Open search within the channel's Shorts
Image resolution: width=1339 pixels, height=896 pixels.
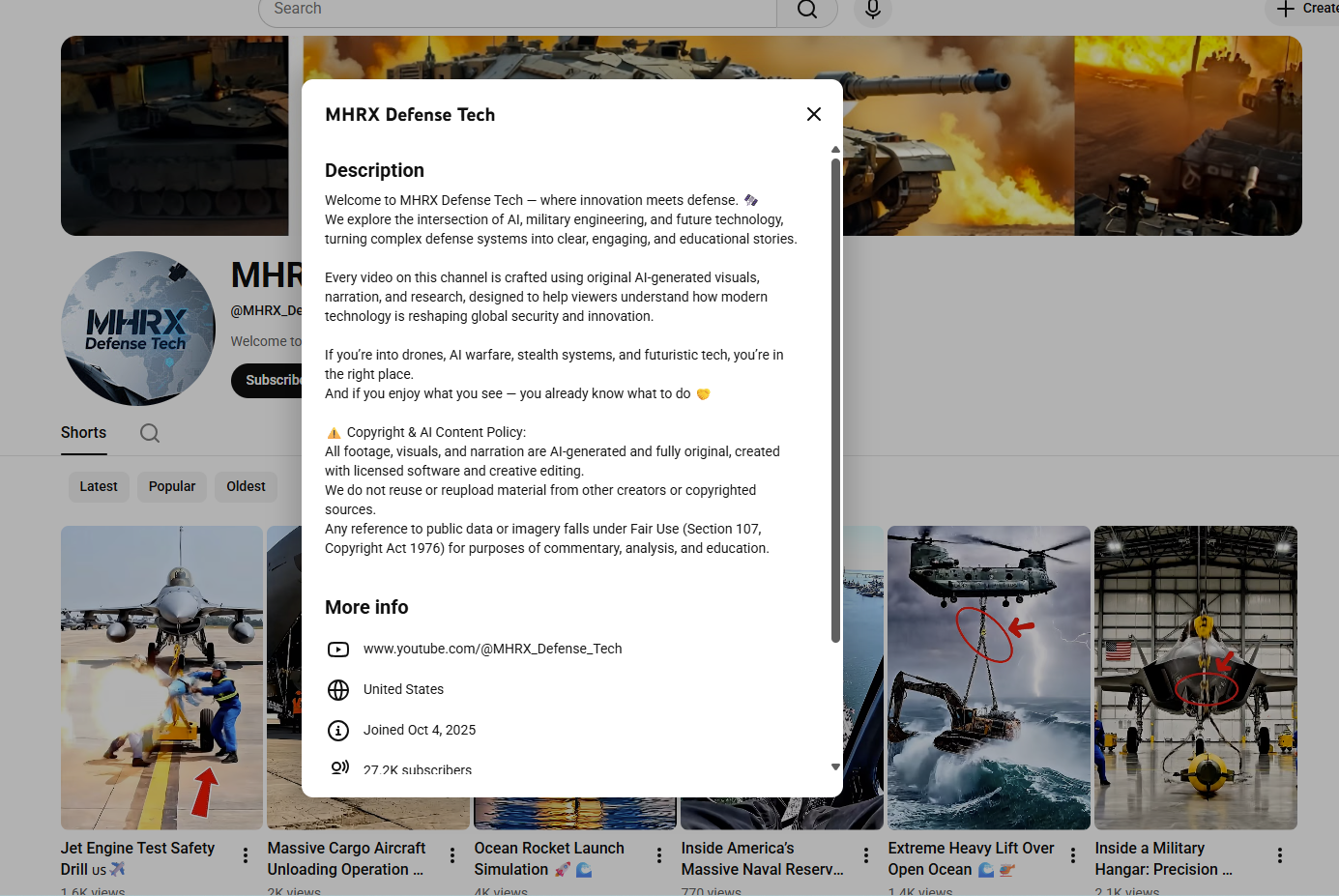coord(149,432)
